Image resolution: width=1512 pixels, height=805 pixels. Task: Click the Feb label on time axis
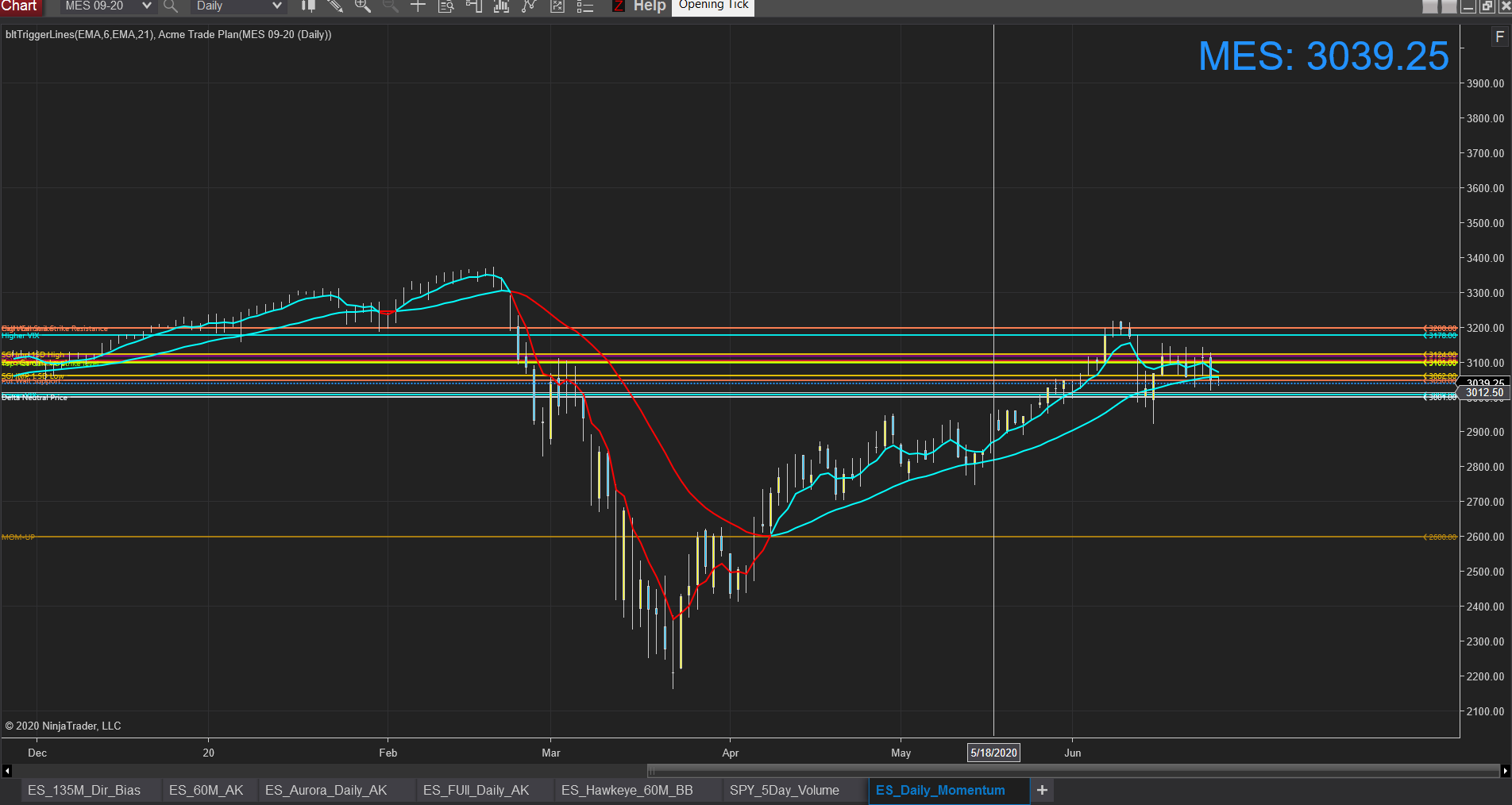388,753
